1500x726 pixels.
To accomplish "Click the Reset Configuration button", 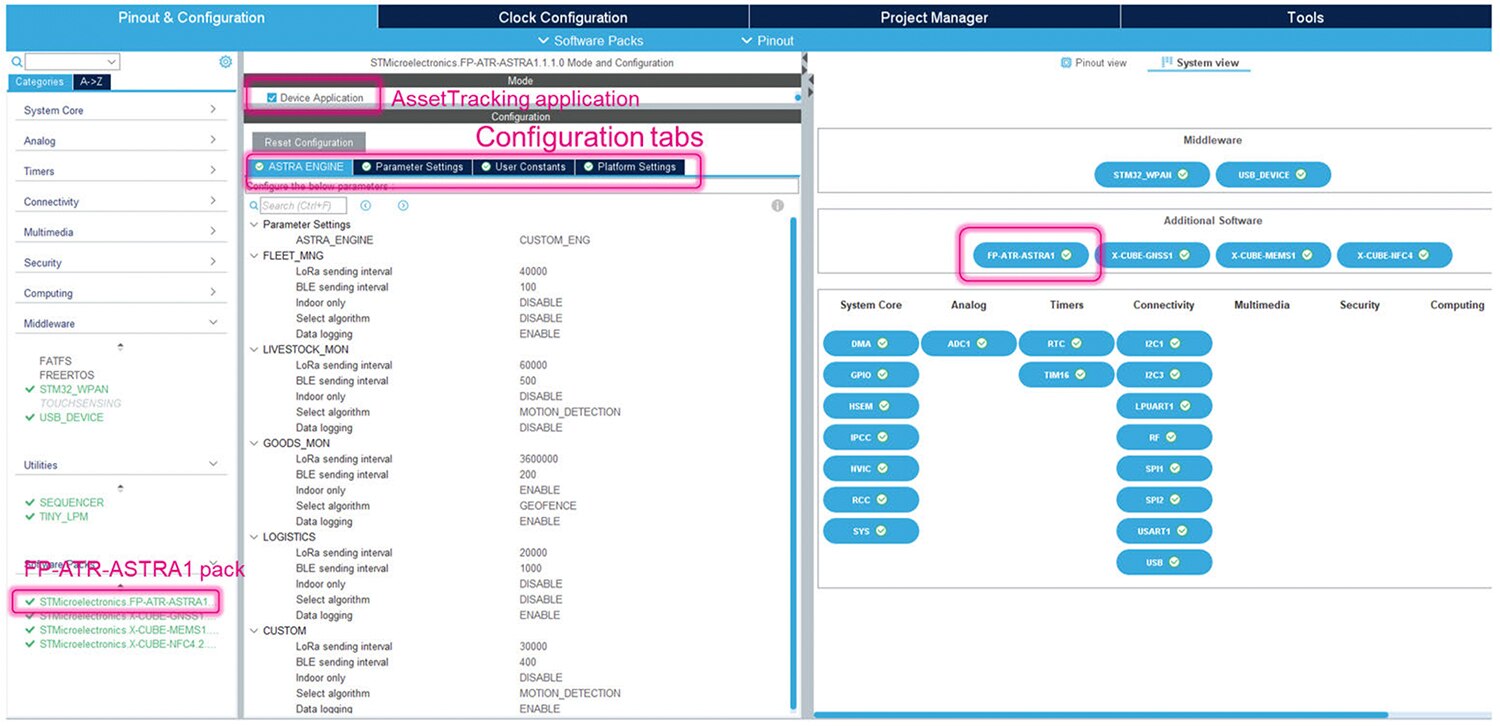I will click(309, 142).
